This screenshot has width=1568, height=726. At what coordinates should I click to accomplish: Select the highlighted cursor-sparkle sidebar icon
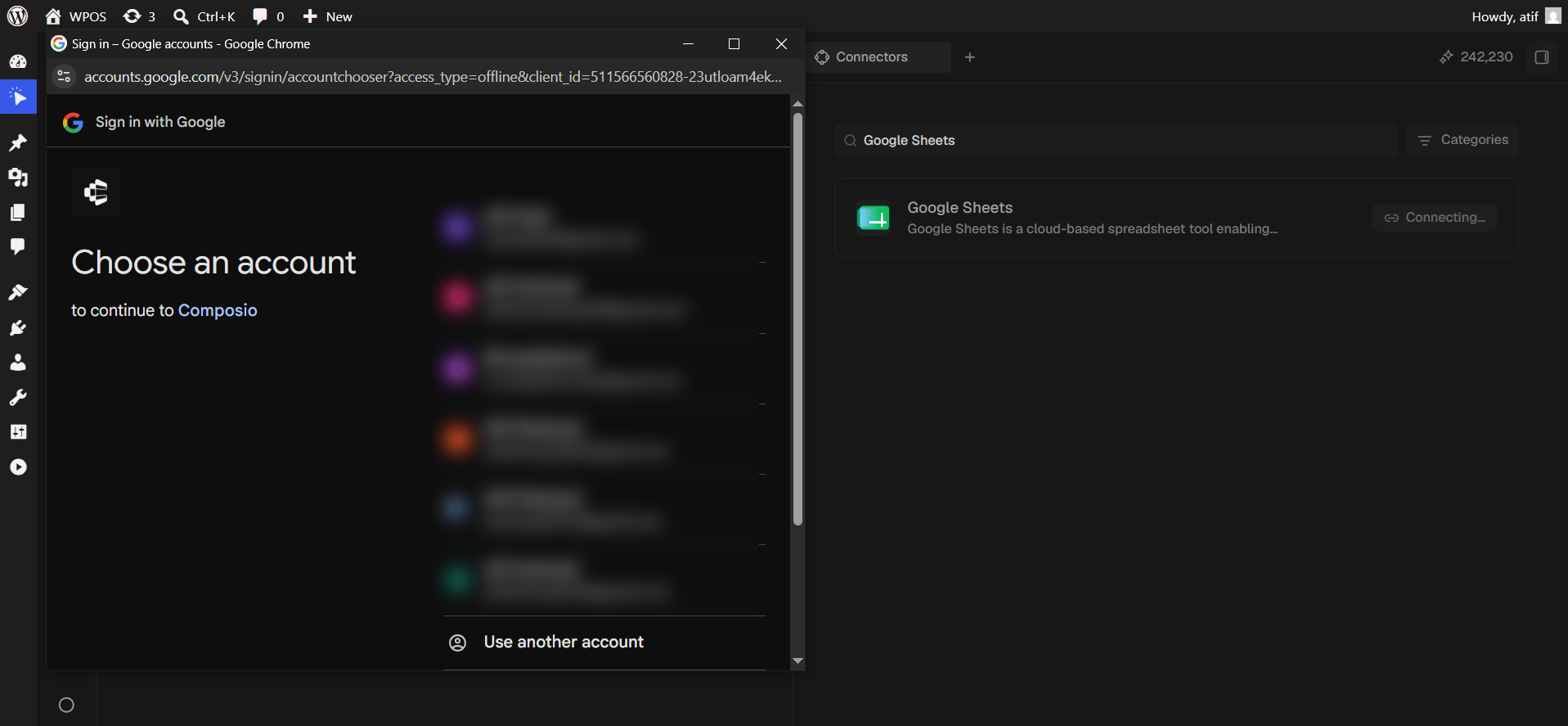pos(18,97)
